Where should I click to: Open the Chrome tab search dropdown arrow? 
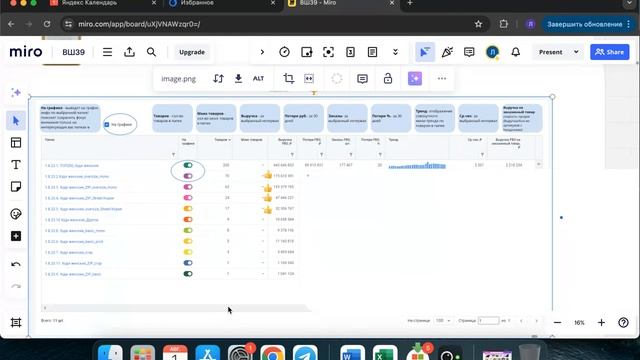(x=629, y=3)
